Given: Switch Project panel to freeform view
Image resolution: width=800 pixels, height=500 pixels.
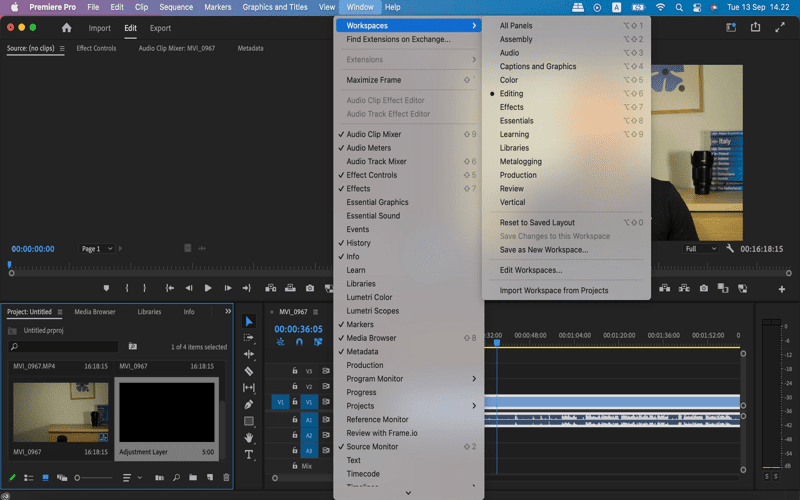Looking at the screenshot, I should pyautogui.click(x=62, y=478).
